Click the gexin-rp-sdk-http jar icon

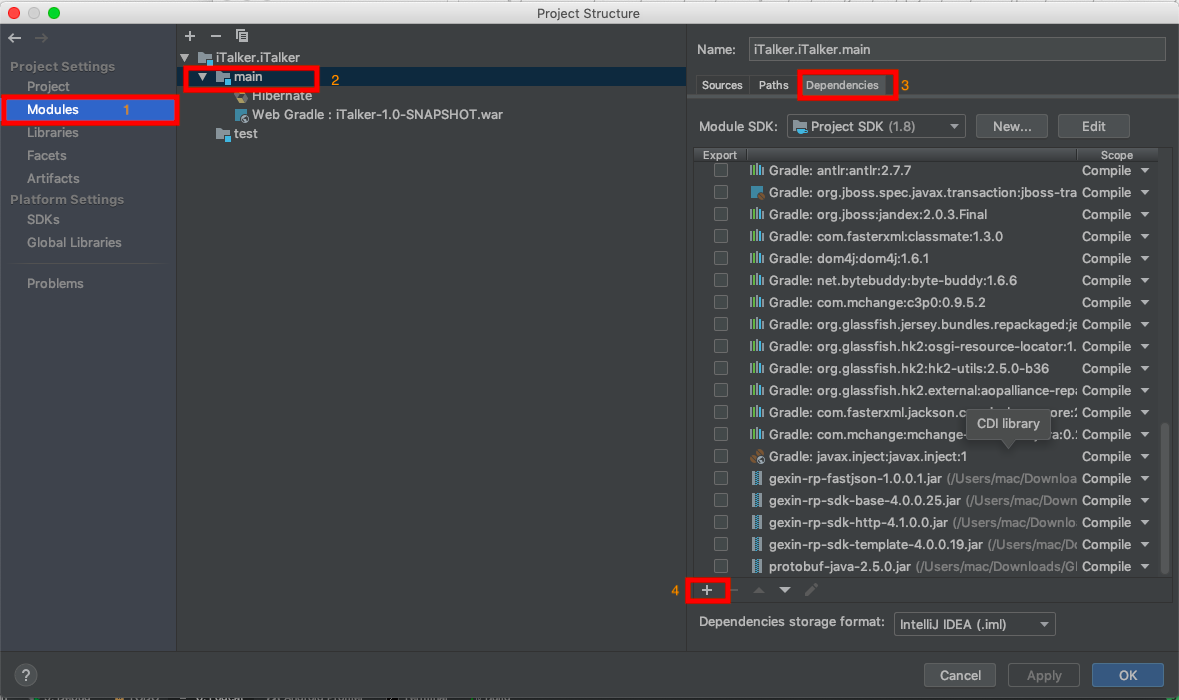coord(757,523)
